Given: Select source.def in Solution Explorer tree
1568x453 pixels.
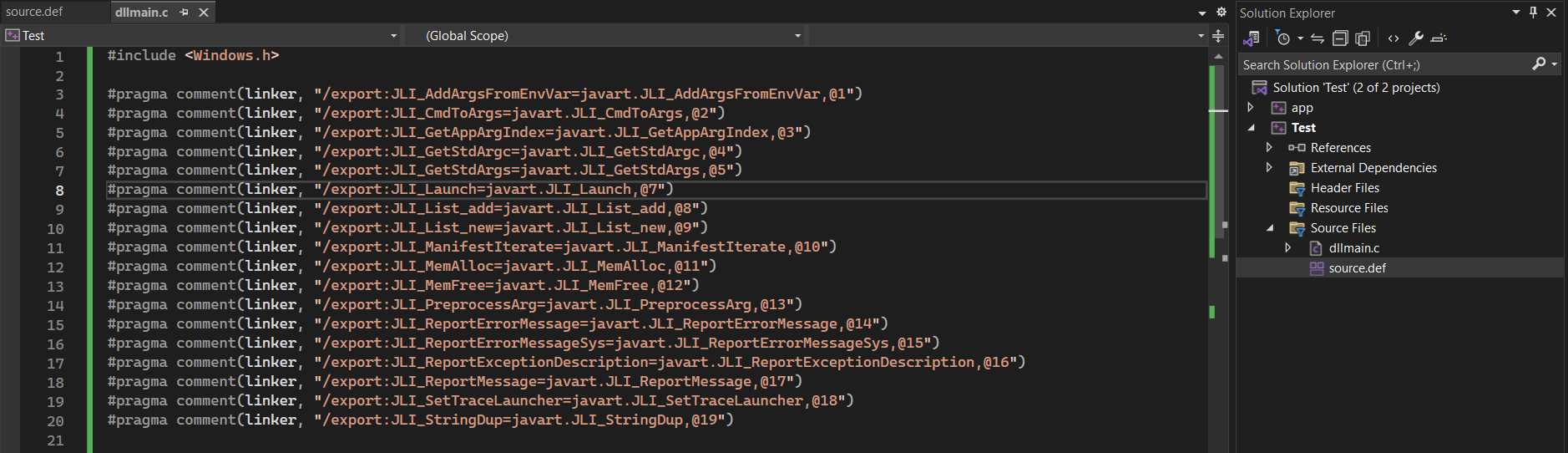Looking at the screenshot, I should [1357, 268].
